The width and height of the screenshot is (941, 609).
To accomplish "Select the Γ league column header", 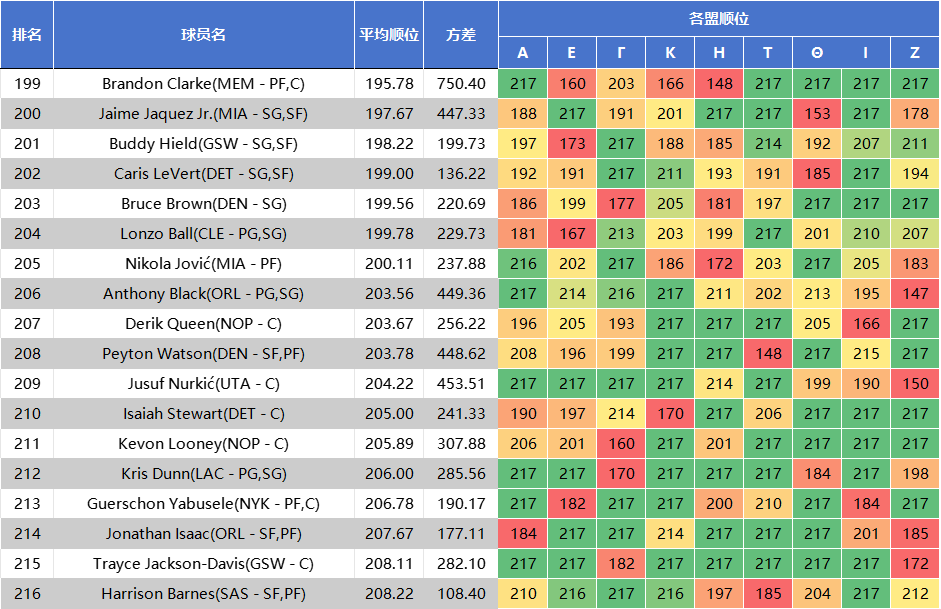I will [621, 53].
